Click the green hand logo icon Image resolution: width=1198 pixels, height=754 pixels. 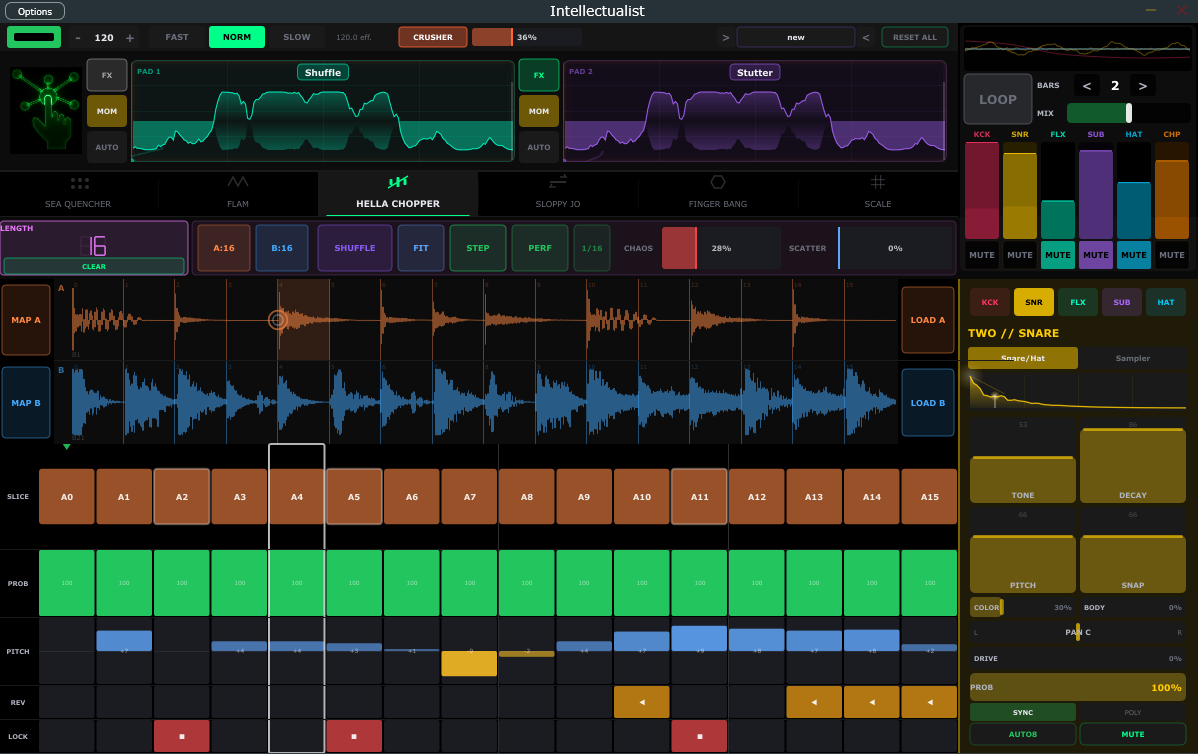[45, 109]
